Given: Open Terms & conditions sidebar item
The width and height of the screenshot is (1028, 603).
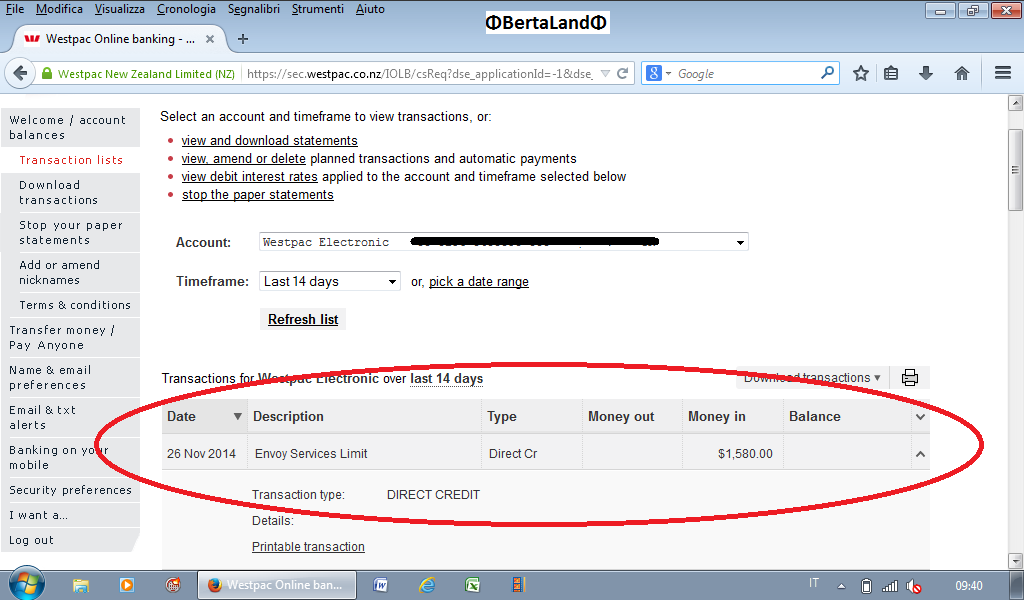Looking at the screenshot, I should (x=71, y=305).
